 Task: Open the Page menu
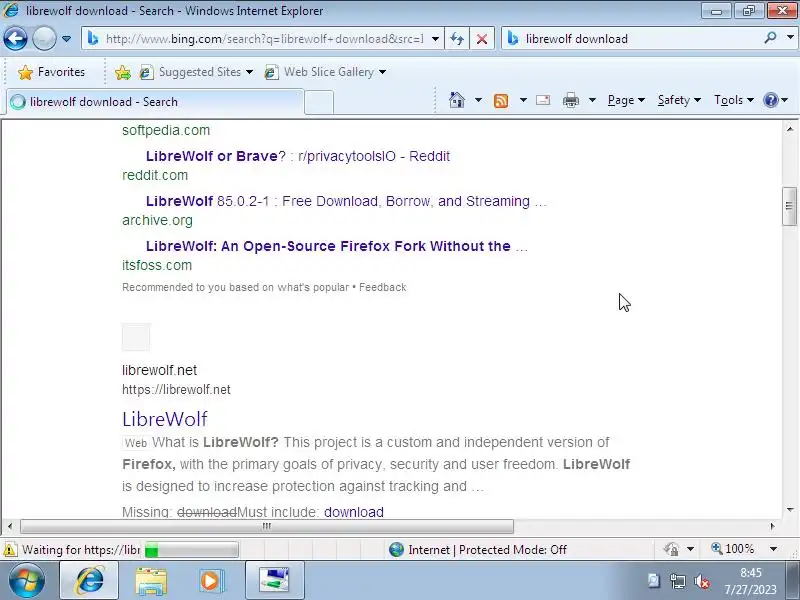click(626, 100)
